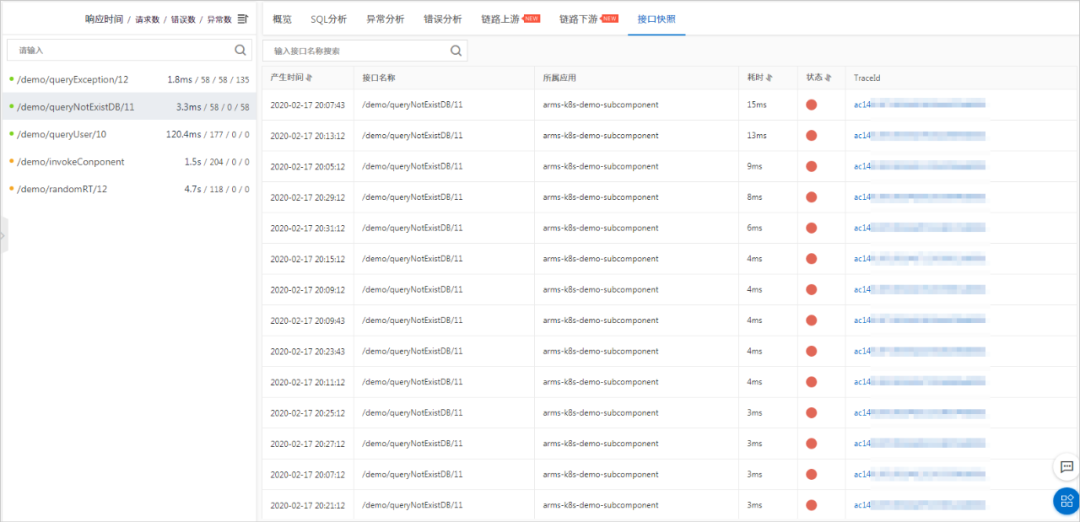Switch to the SQL分析 tab

click(329, 19)
